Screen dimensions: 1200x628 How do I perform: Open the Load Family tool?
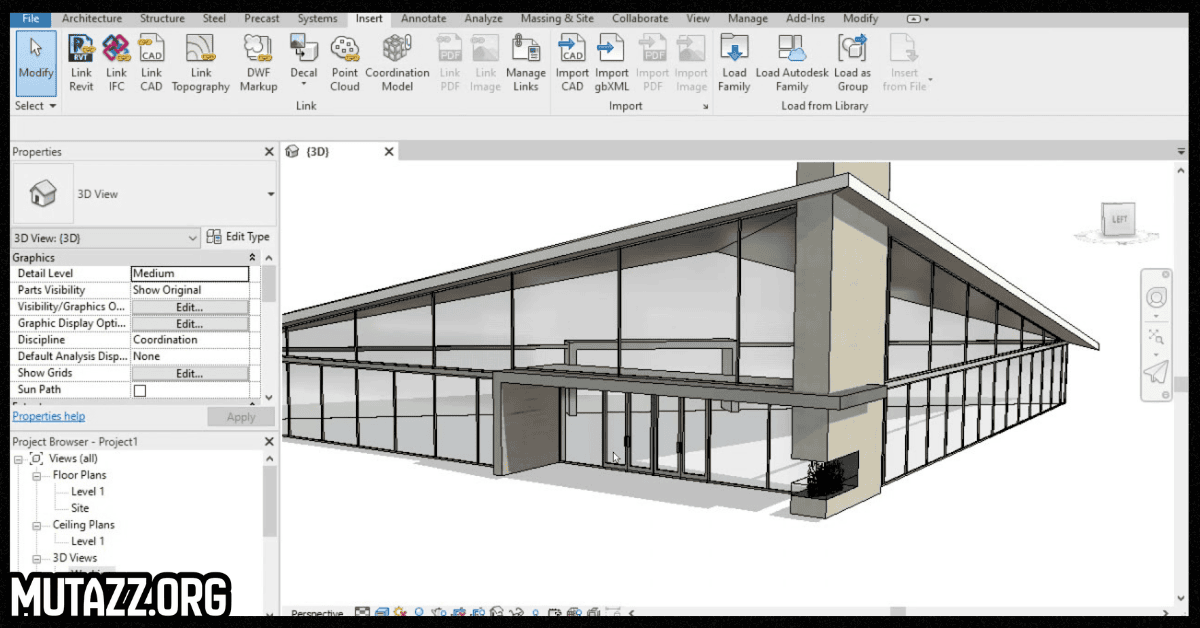(734, 48)
